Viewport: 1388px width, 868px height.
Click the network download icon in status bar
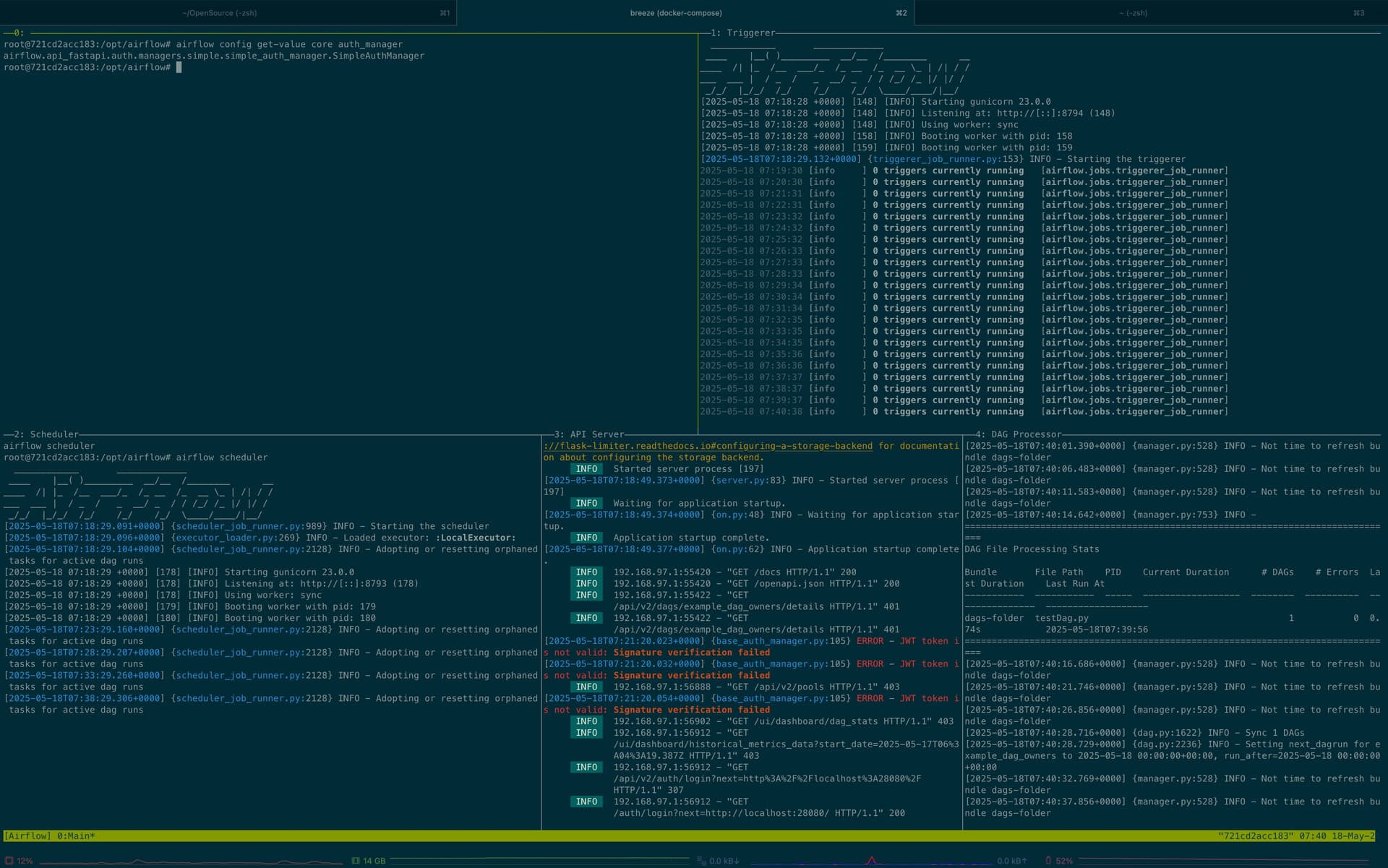pos(701,861)
